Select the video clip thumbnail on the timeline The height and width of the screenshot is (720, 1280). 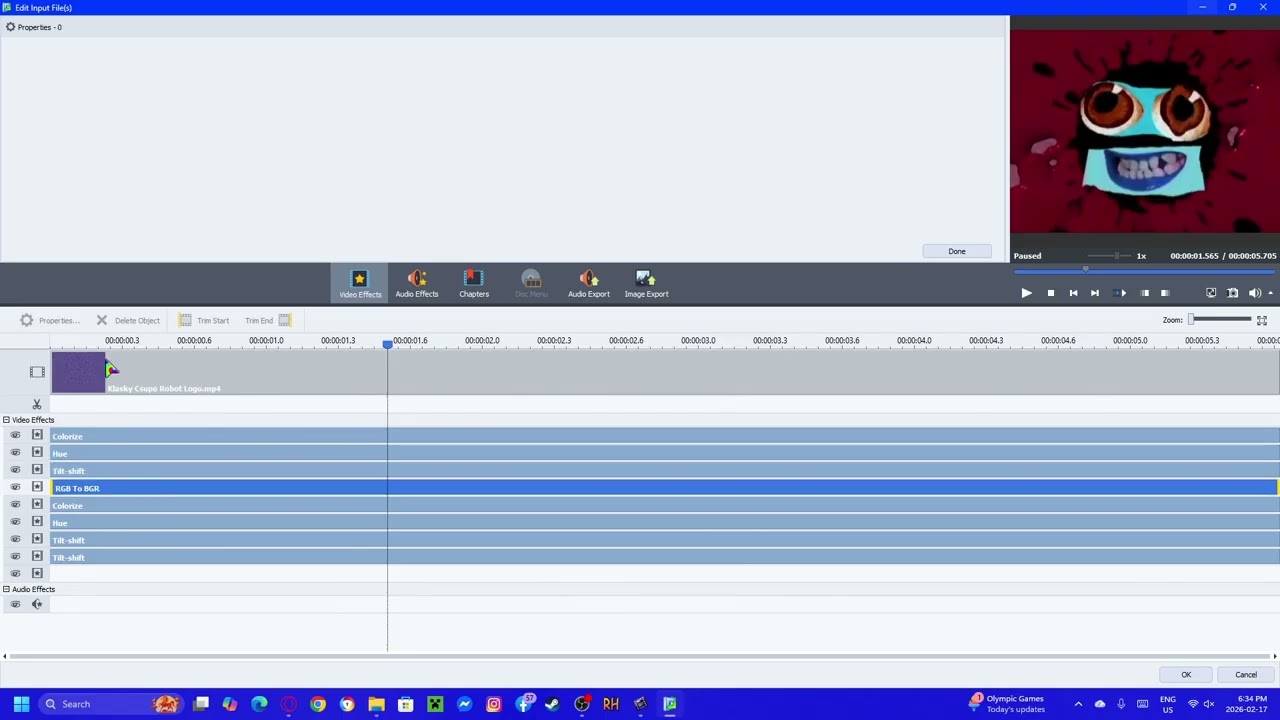coord(78,372)
